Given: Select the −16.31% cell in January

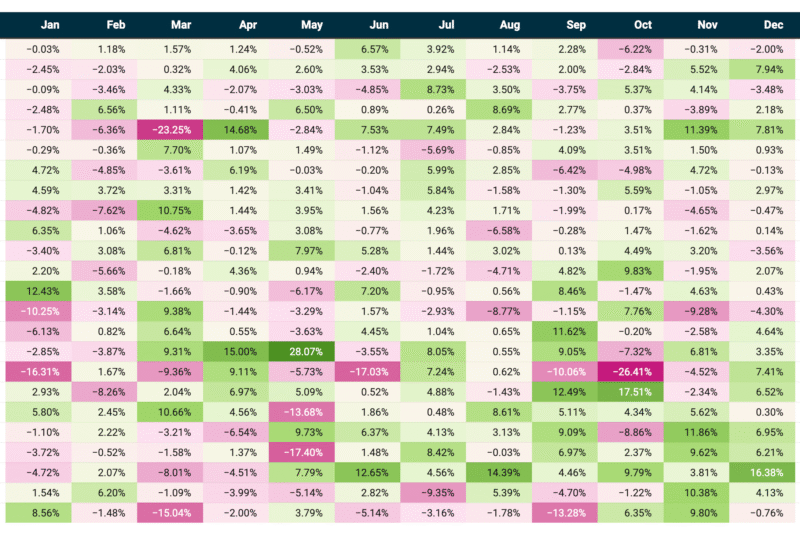Looking at the screenshot, I should (x=42, y=372).
